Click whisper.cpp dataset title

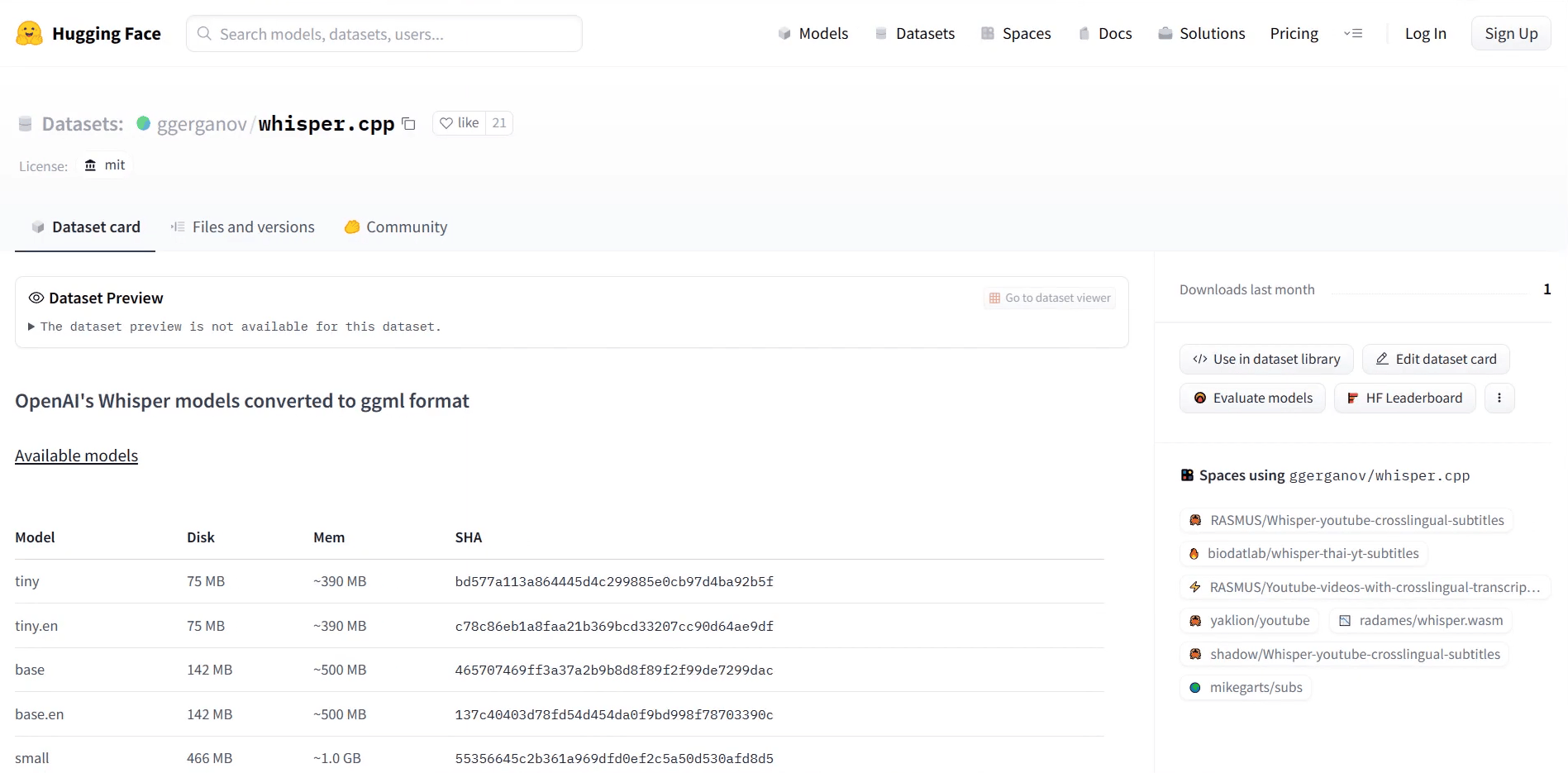[326, 123]
